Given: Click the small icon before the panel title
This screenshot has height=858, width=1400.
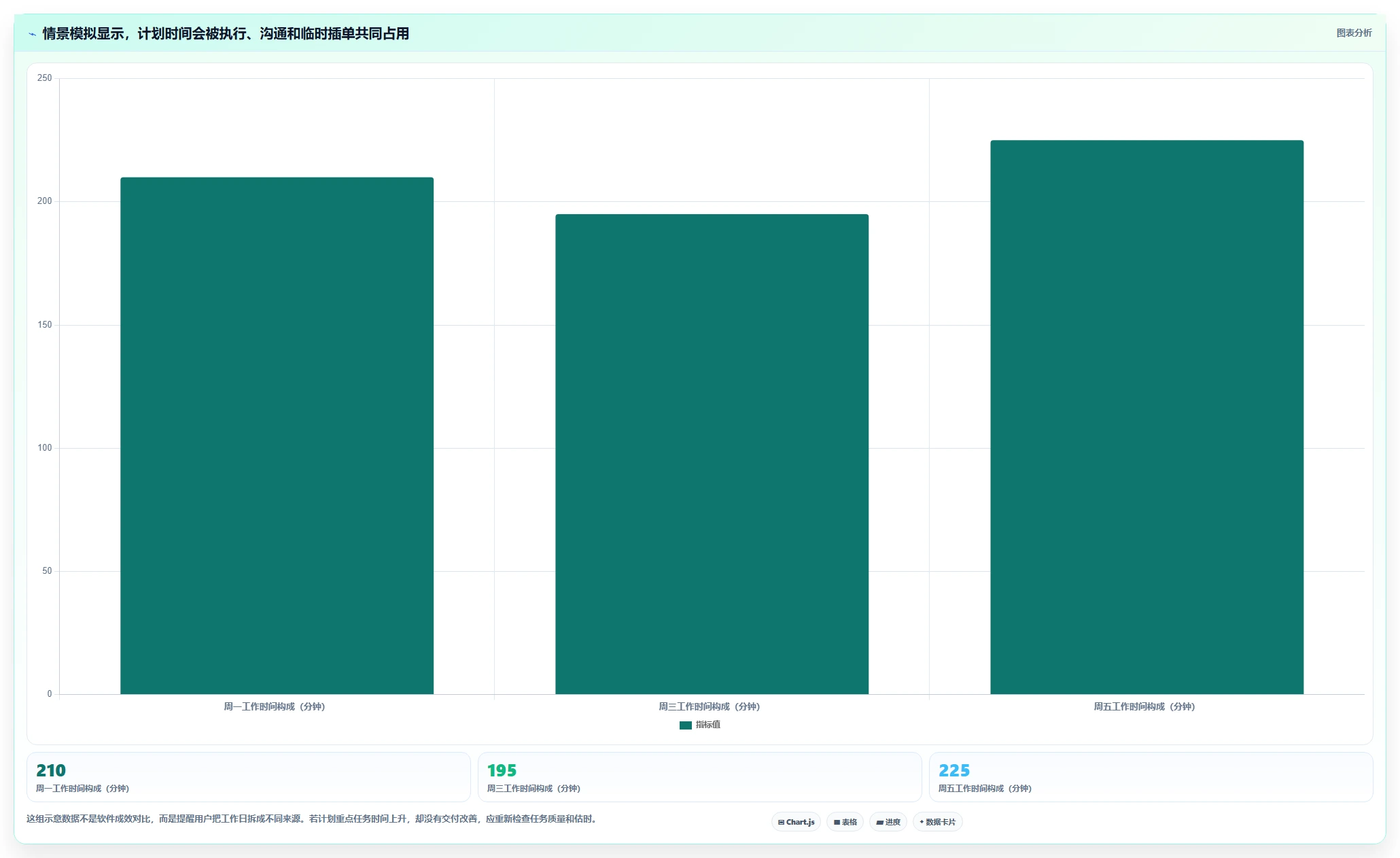Looking at the screenshot, I should coord(32,34).
